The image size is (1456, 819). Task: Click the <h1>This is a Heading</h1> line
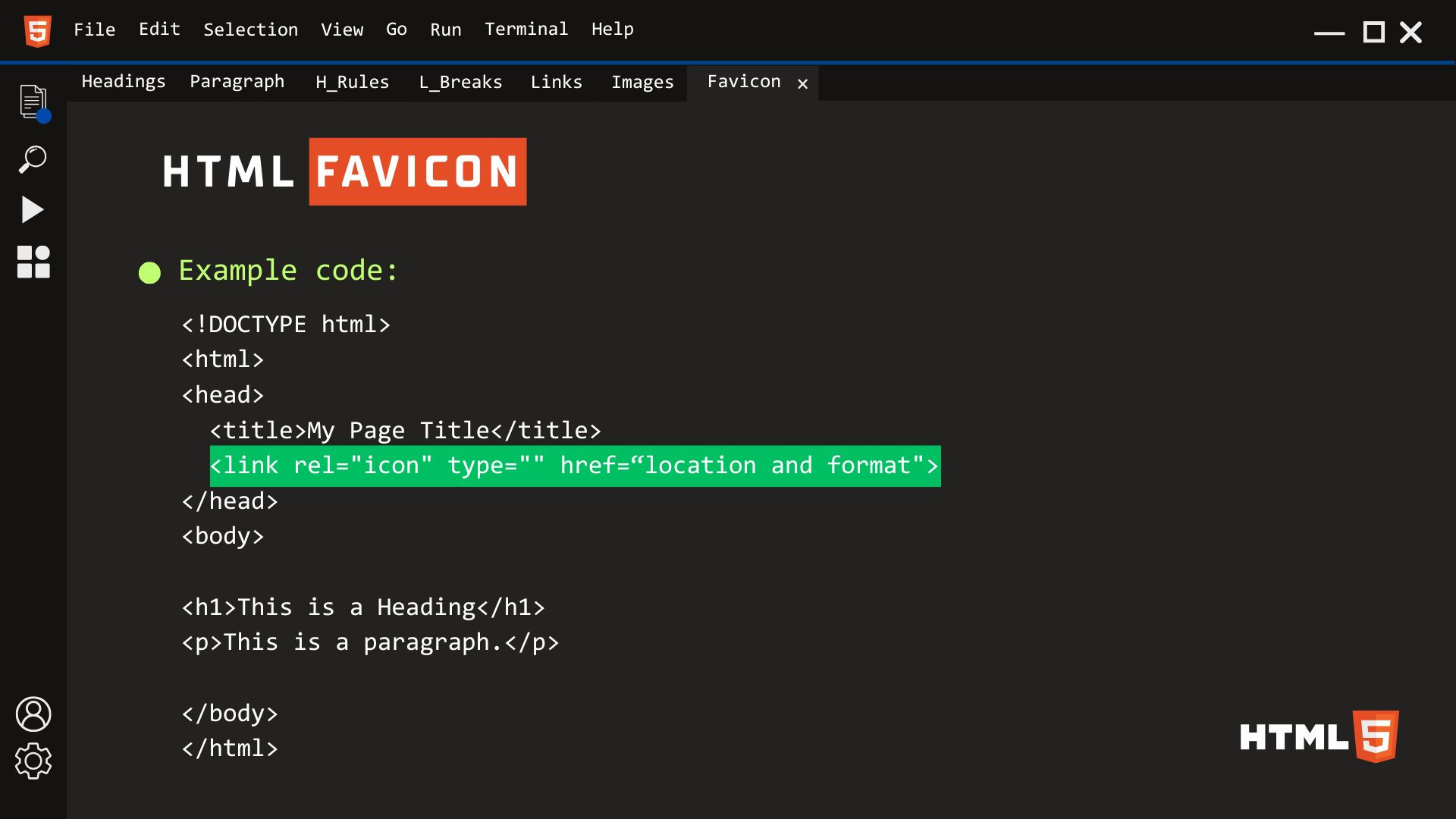click(363, 607)
